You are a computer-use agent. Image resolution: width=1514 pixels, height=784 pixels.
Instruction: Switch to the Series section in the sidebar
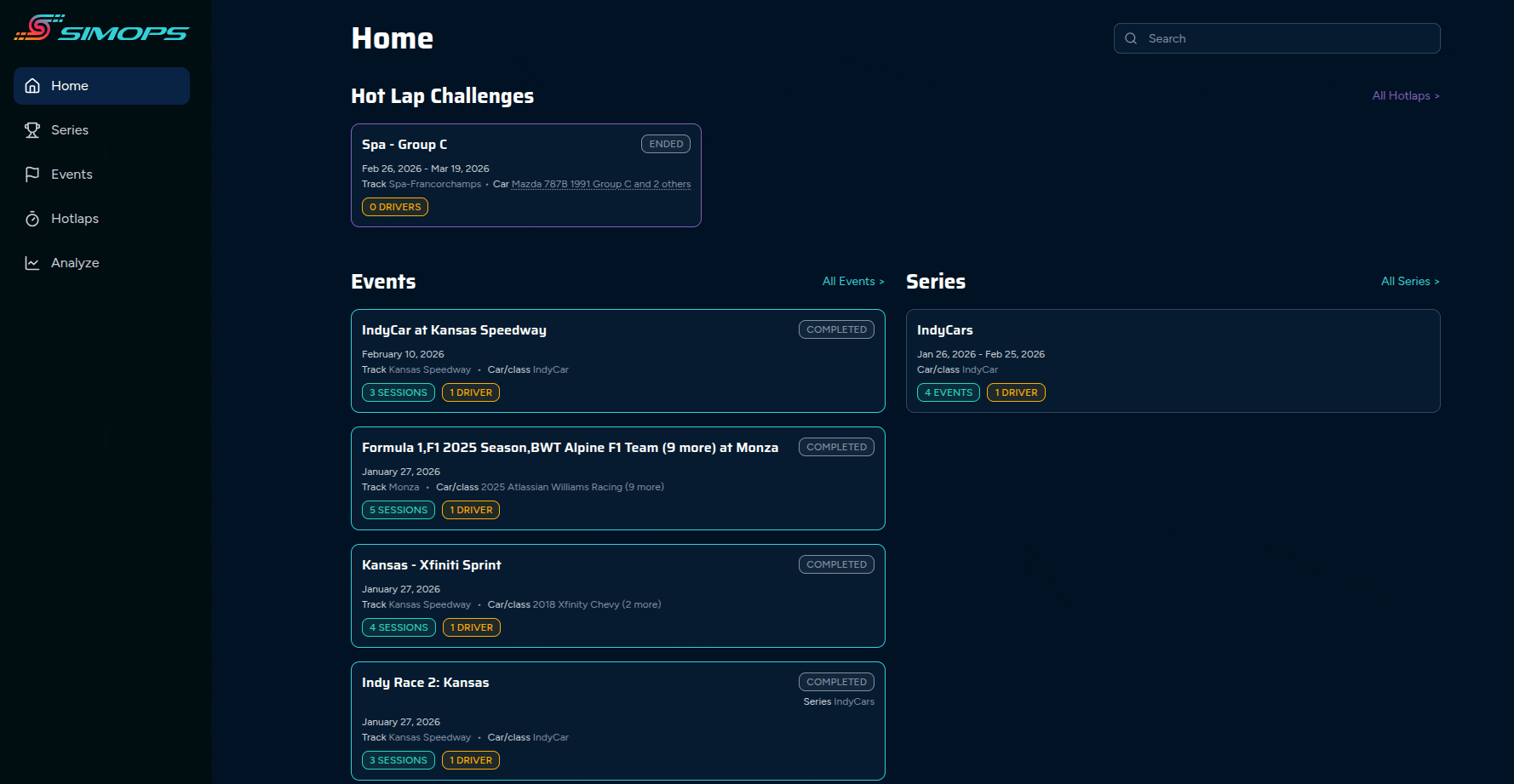(70, 129)
